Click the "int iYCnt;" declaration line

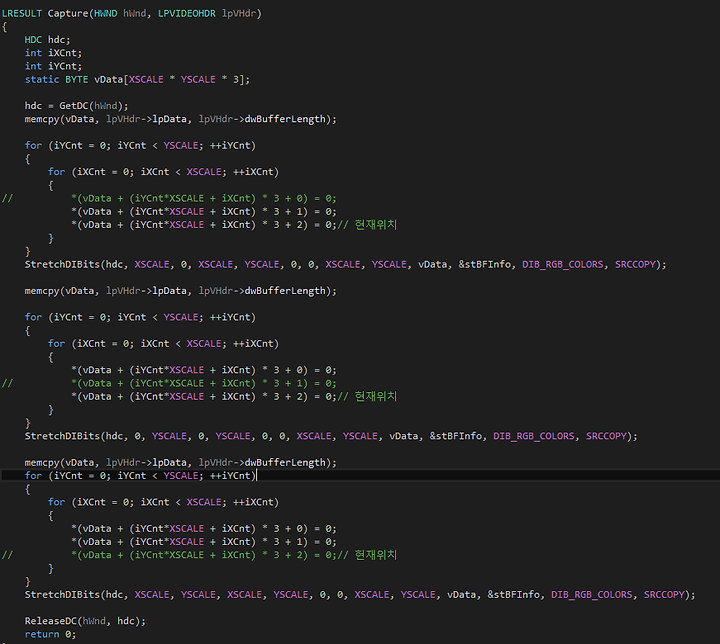(53, 66)
